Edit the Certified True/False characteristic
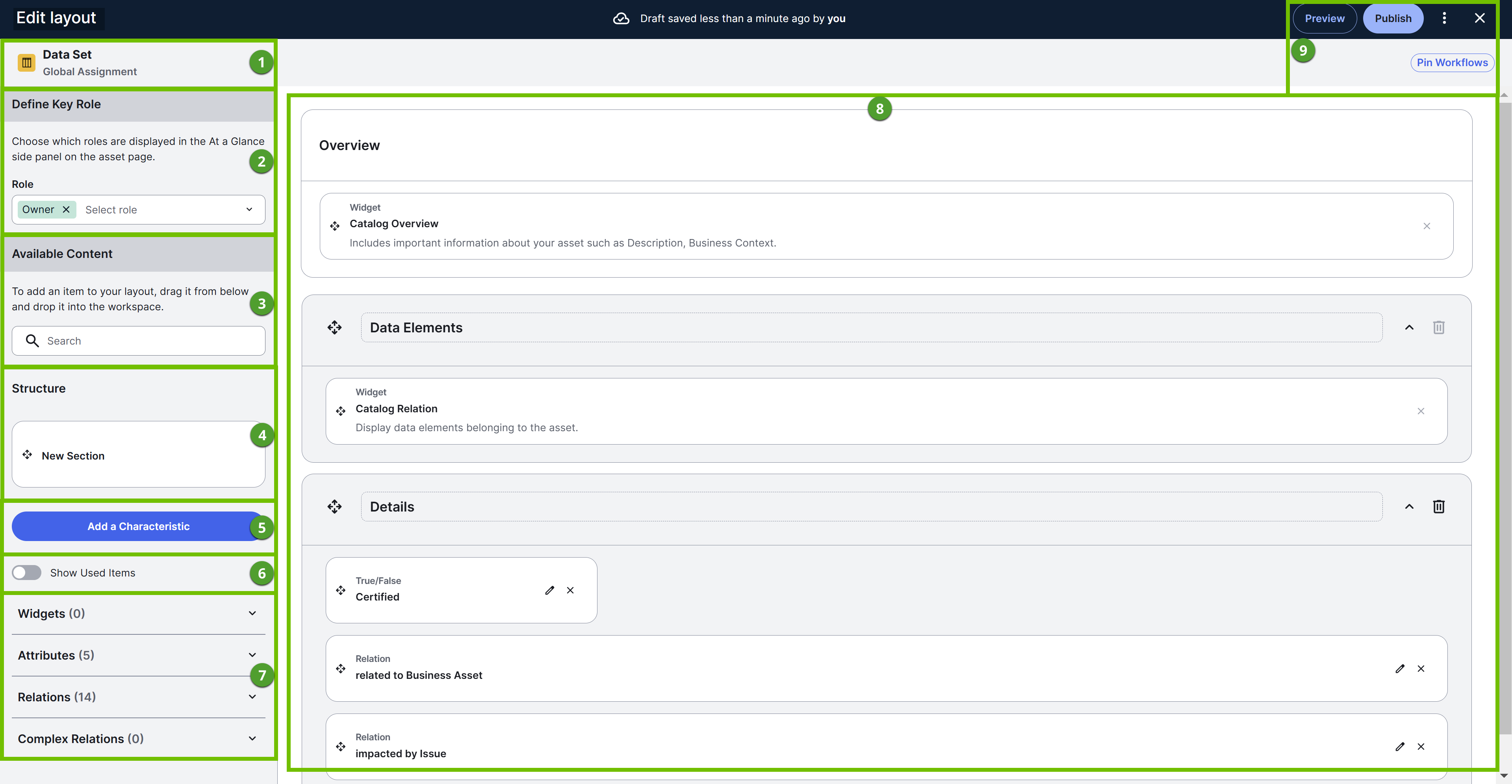1512x784 pixels. click(x=549, y=590)
